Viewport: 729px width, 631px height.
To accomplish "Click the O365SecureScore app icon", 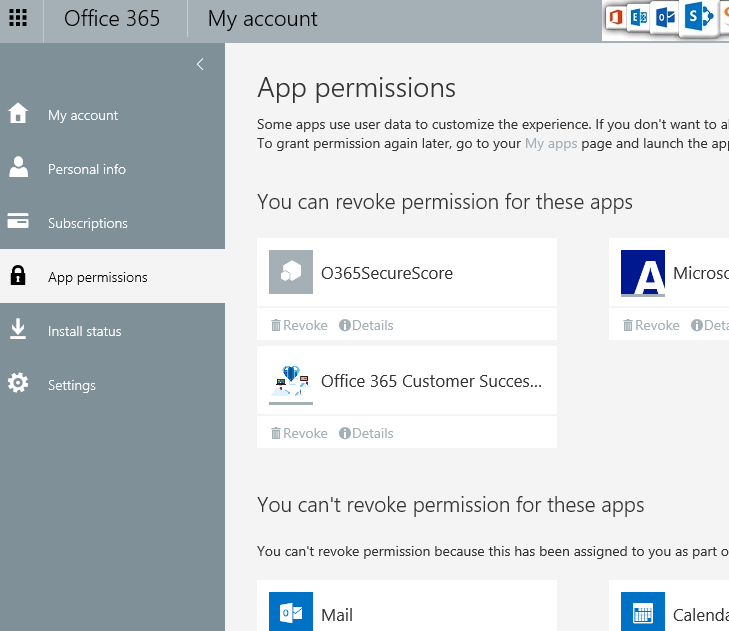I will click(x=291, y=272).
